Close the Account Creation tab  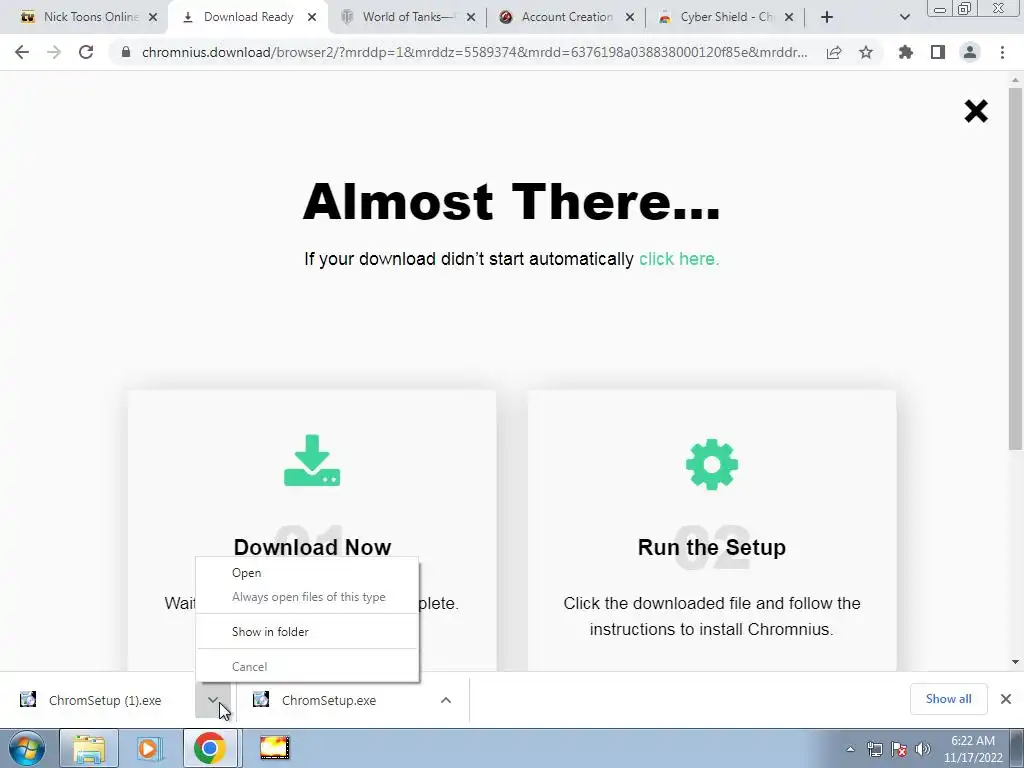click(630, 17)
